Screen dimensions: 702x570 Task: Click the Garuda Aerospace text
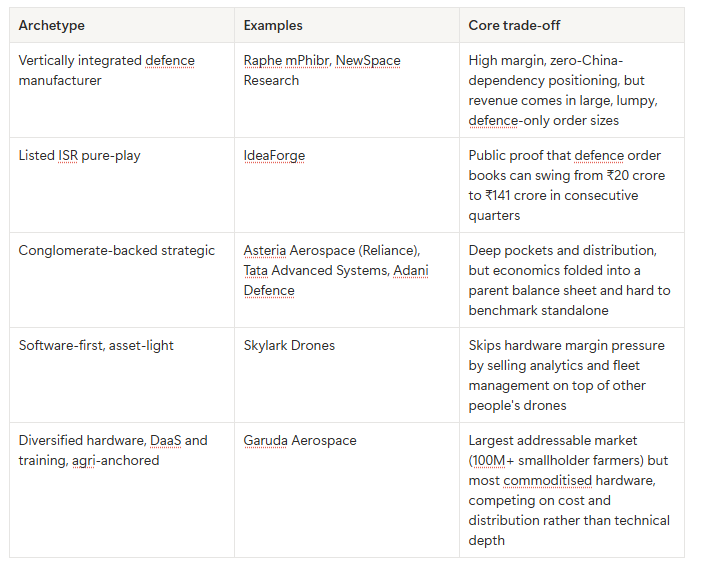click(x=300, y=440)
